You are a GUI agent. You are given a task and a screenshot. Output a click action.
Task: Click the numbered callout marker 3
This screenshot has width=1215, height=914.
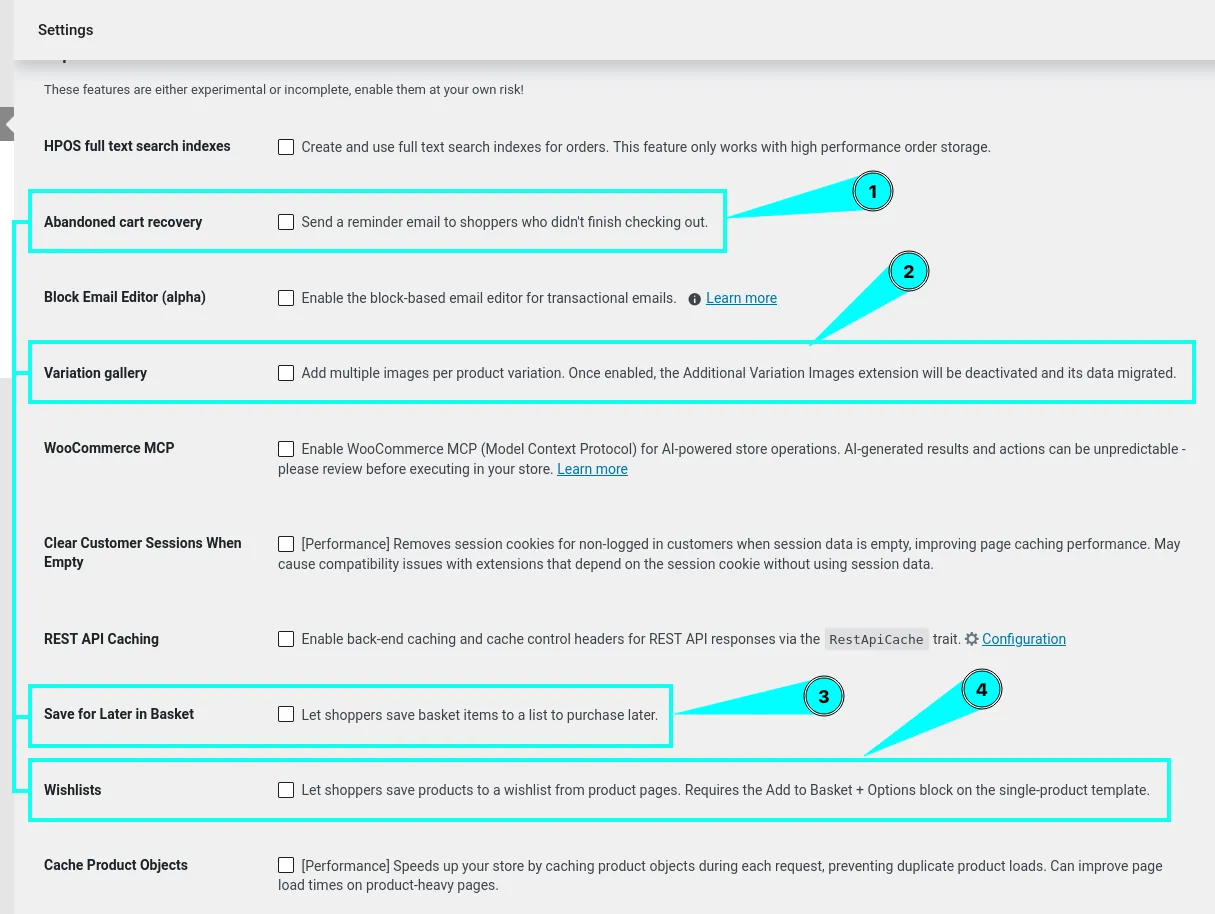(x=823, y=697)
